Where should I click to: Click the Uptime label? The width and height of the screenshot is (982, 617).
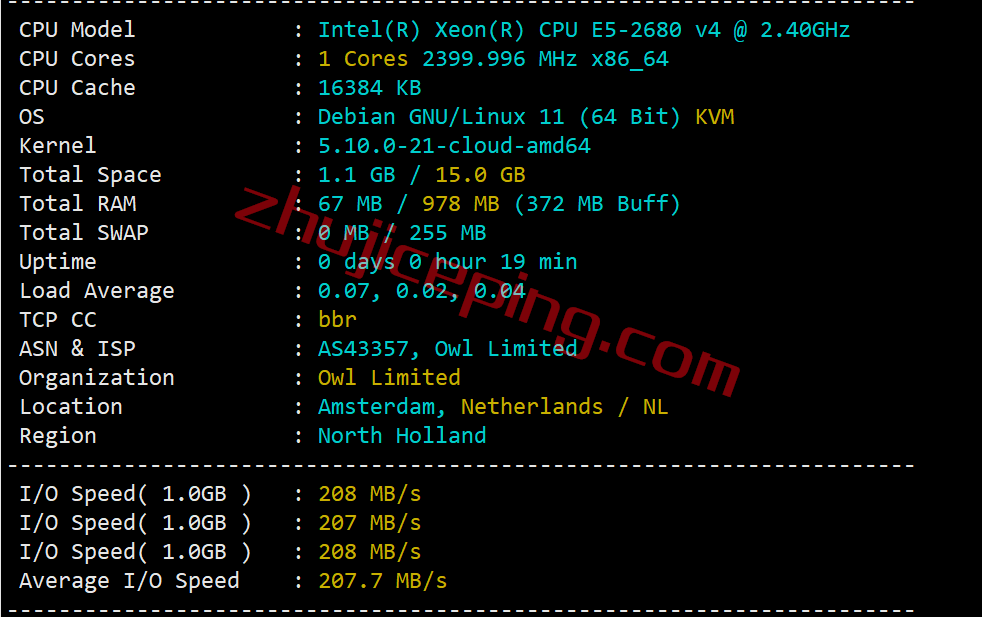58,262
